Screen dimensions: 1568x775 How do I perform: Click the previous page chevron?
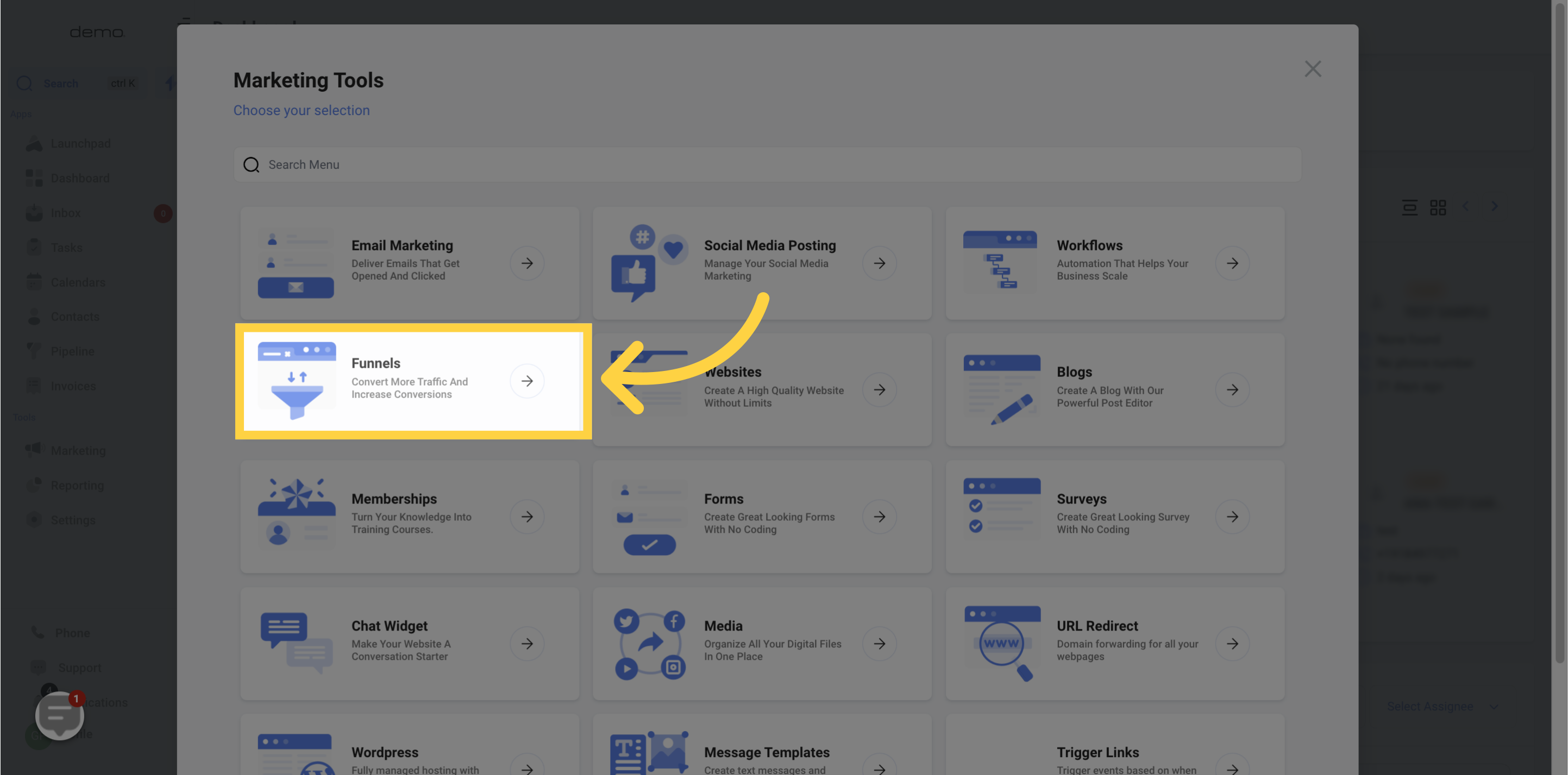[x=1466, y=207]
